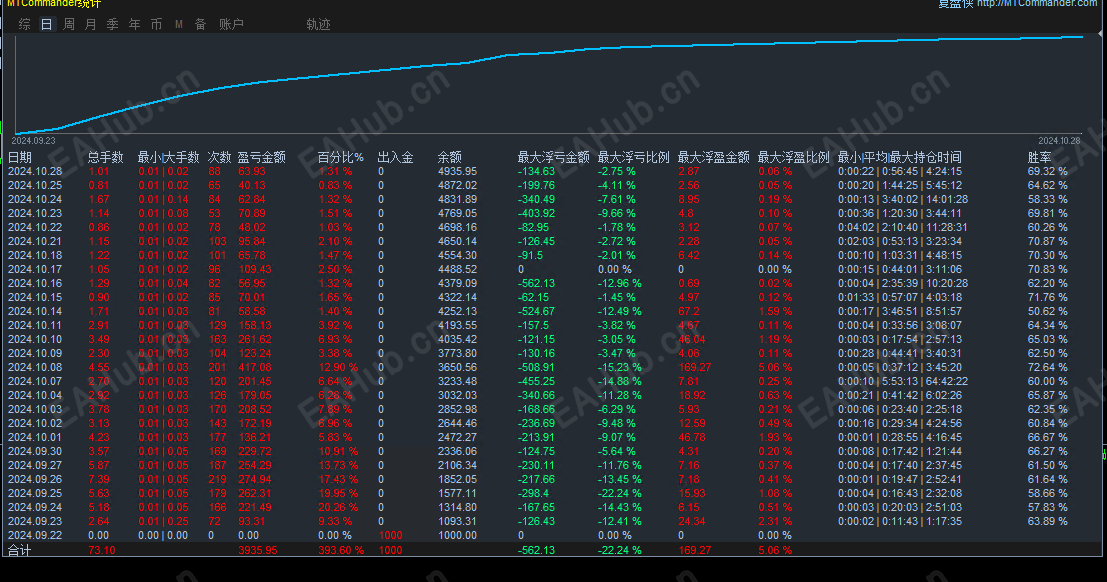
Task: Click the 最大浮盈金额 column header
Action: tap(714, 157)
